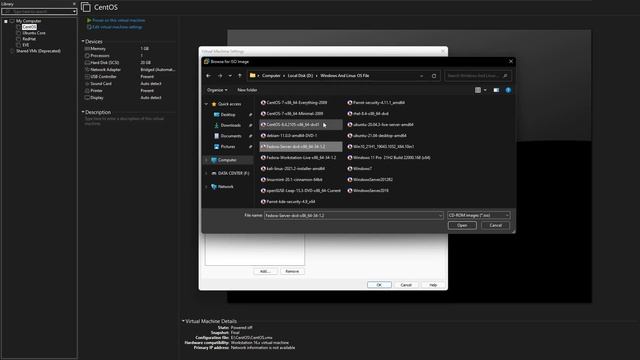Image resolution: width=640 pixels, height=360 pixels.
Task: Select WindowsServer2019 ISO file
Action: [368, 191]
